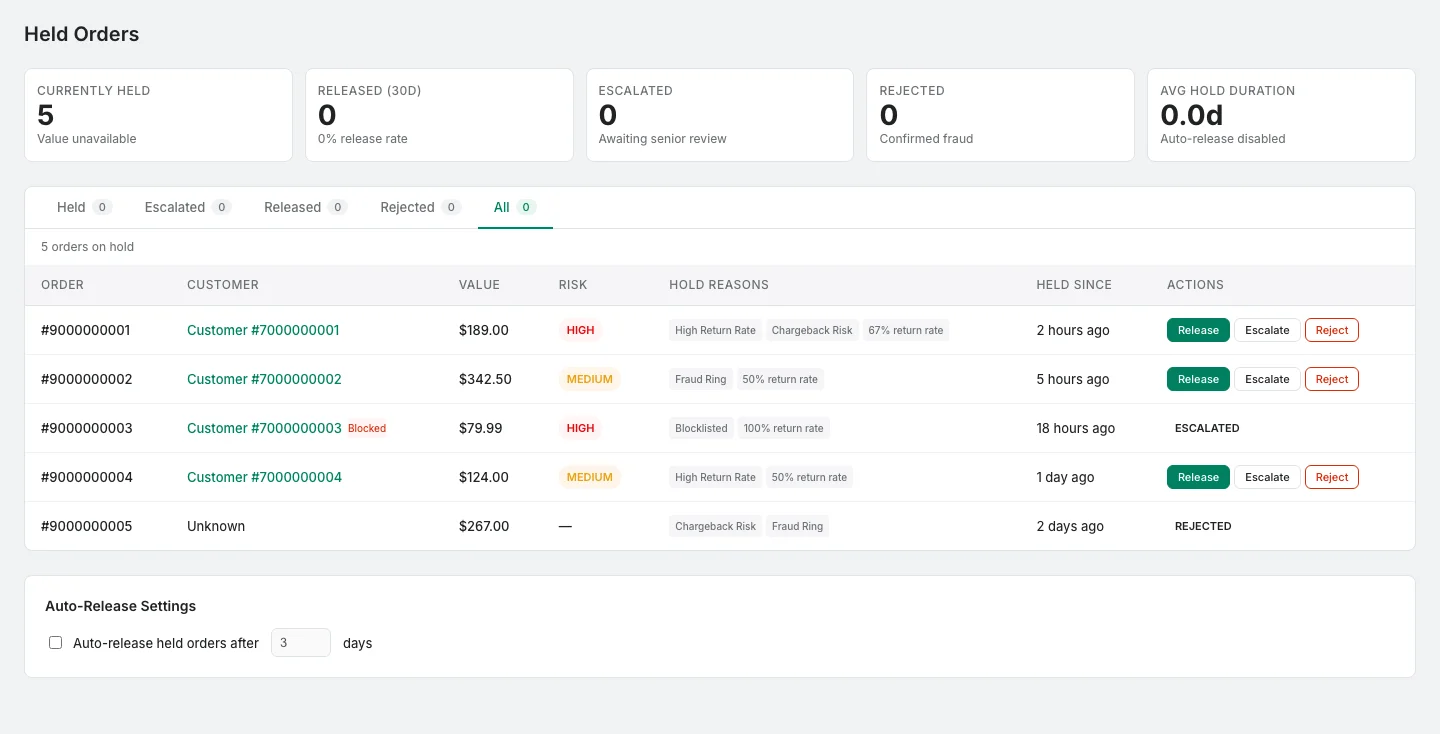Click the Chargeback Risk tag on first order
Image resolution: width=1440 pixels, height=734 pixels.
812,330
